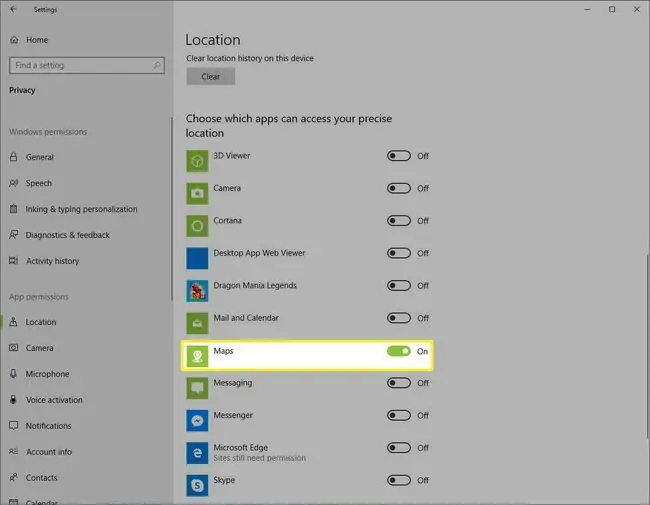Click the back arrow in Settings title bar
This screenshot has width=650, height=505.
tap(13, 9)
